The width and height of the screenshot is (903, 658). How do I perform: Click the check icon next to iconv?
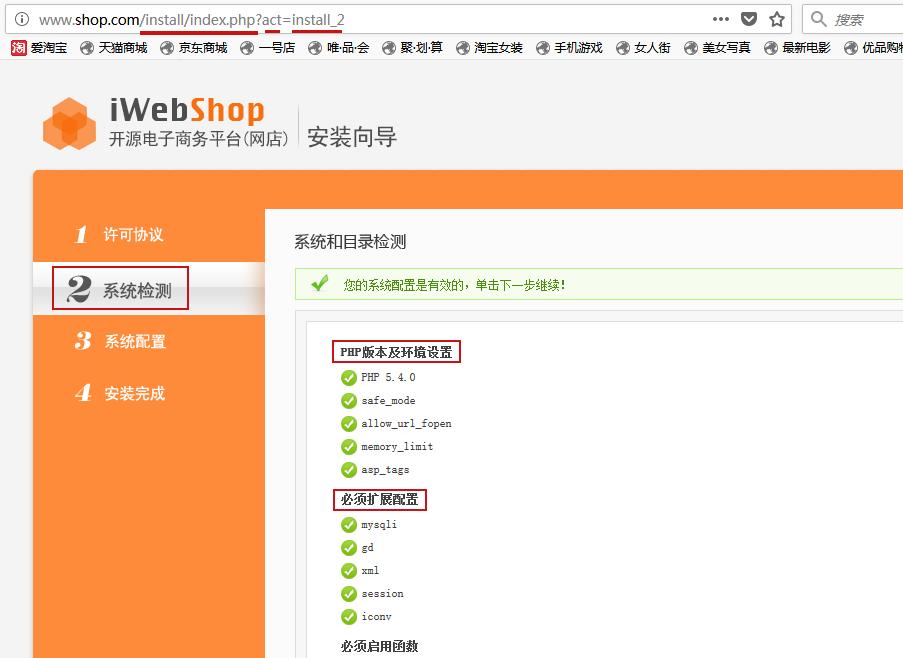(348, 617)
